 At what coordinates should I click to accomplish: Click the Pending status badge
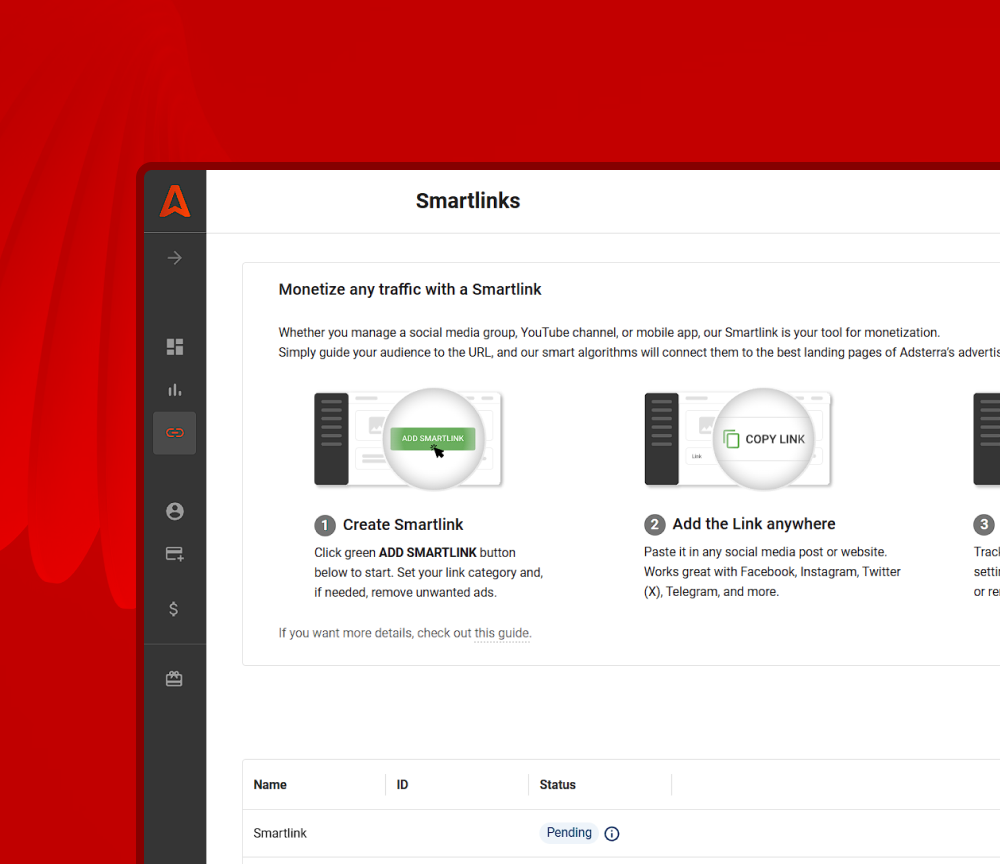point(568,832)
